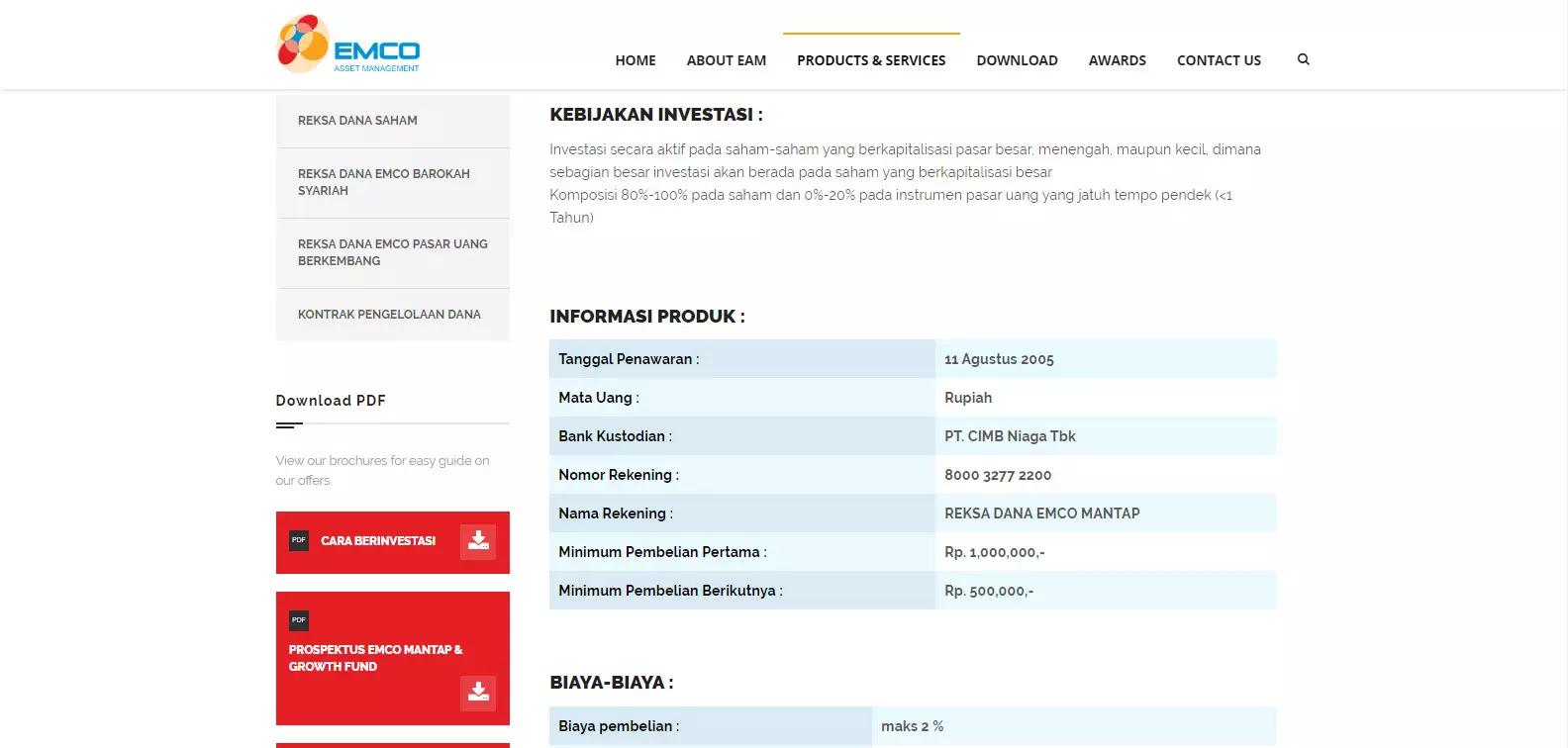1568x748 pixels.
Task: Select Reksa Dana Saham sidebar link
Action: click(x=393, y=121)
